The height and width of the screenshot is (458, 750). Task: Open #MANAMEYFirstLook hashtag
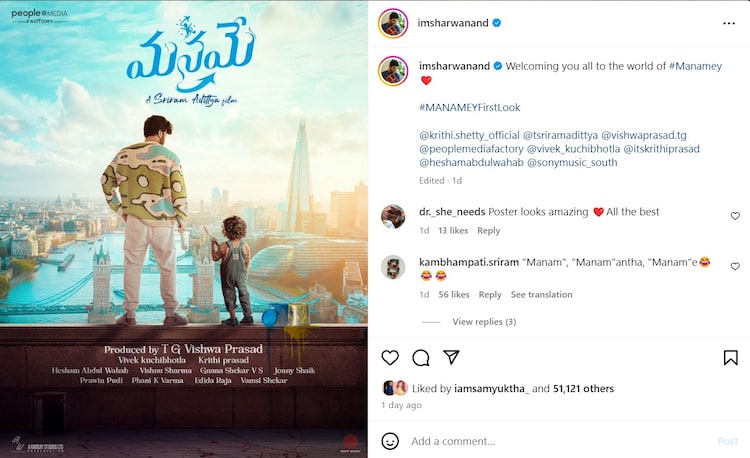(x=469, y=108)
